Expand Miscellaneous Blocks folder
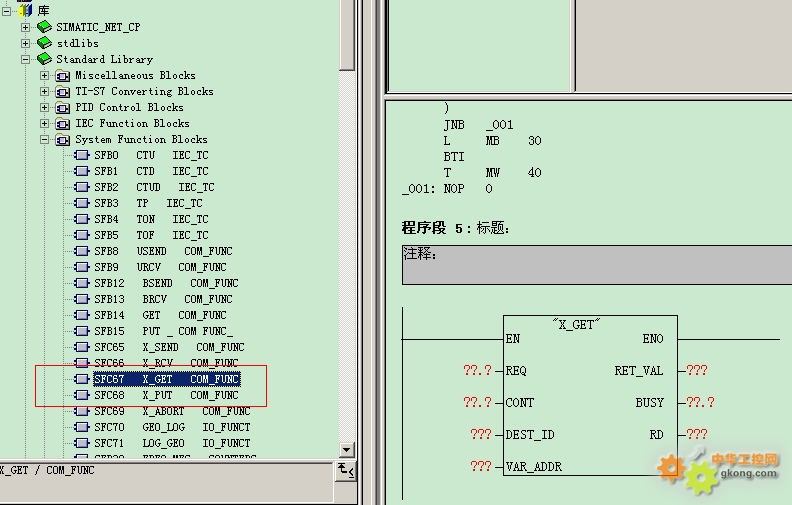This screenshot has height=505, width=792. point(44,76)
